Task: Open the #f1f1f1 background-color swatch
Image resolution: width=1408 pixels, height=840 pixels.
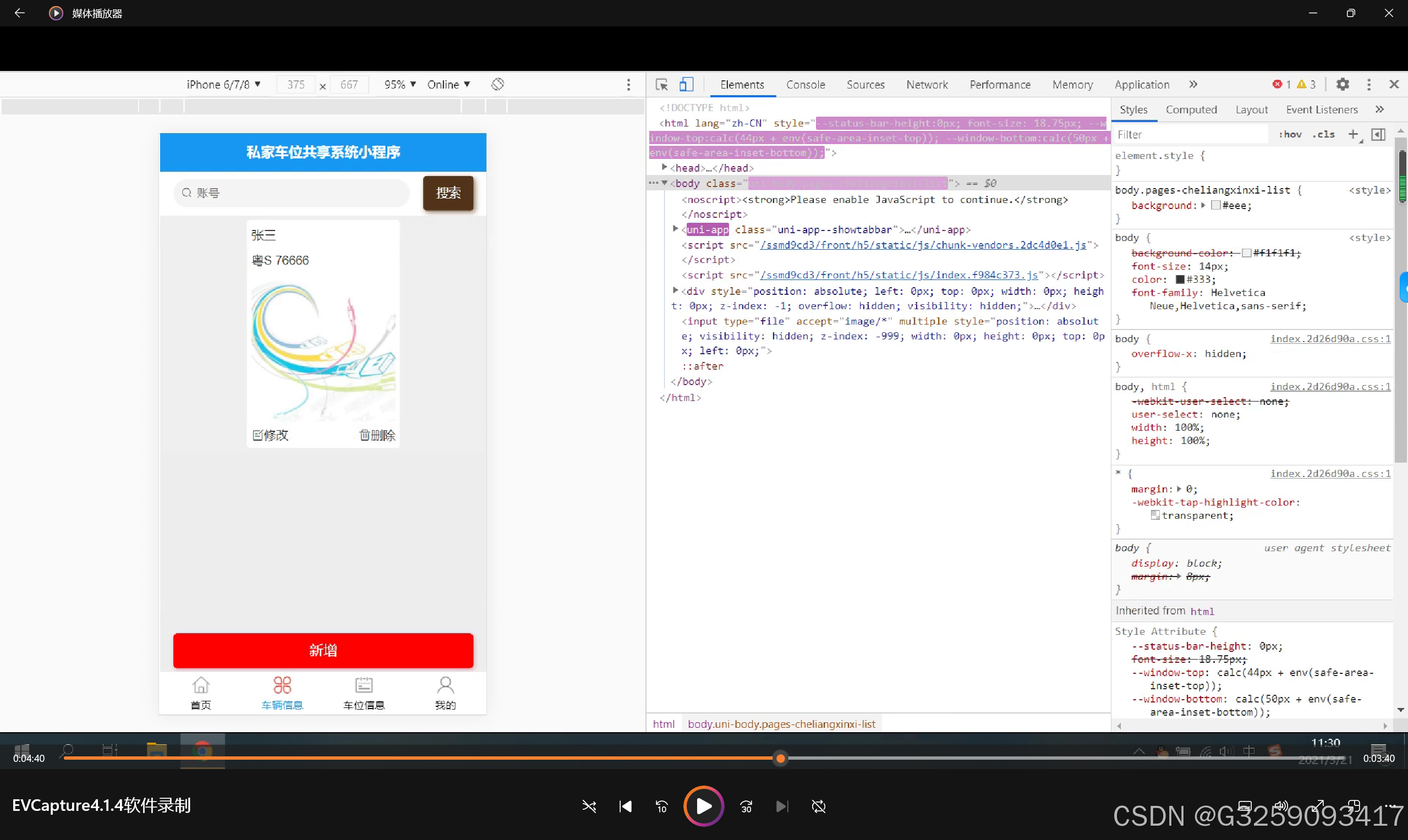Action: click(x=1246, y=253)
